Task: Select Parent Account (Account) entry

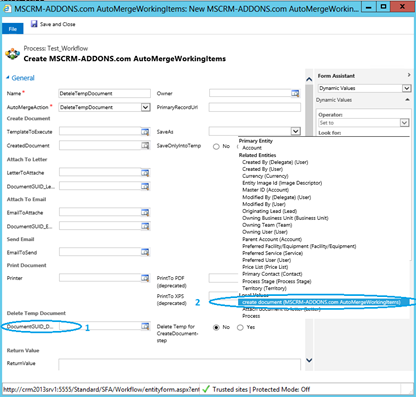Action: click(272, 239)
